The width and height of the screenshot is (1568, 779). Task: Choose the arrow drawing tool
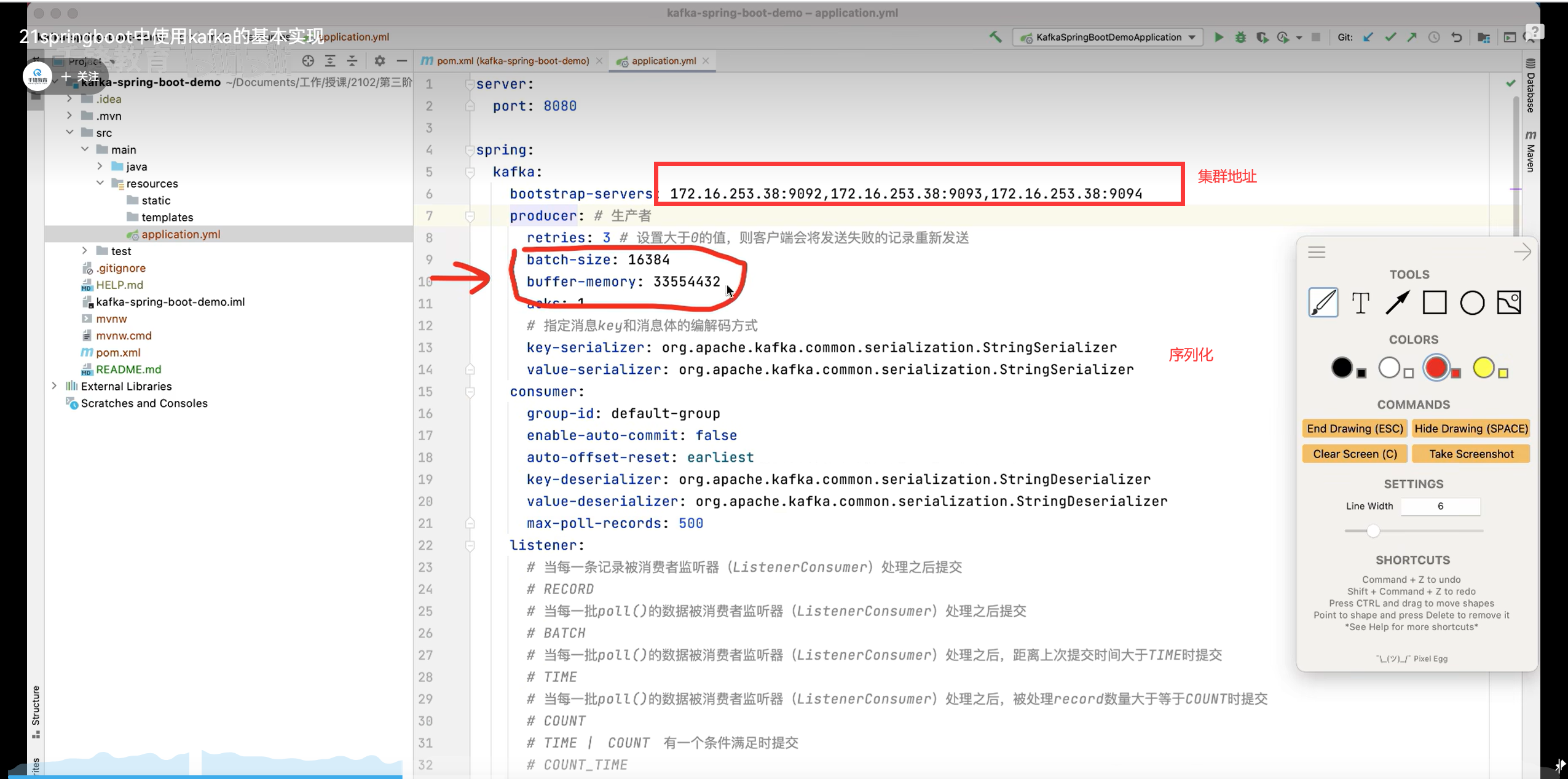tap(1397, 303)
